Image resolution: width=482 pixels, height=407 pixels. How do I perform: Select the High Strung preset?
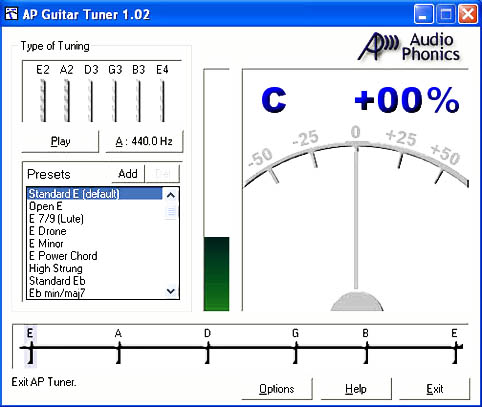click(95, 268)
